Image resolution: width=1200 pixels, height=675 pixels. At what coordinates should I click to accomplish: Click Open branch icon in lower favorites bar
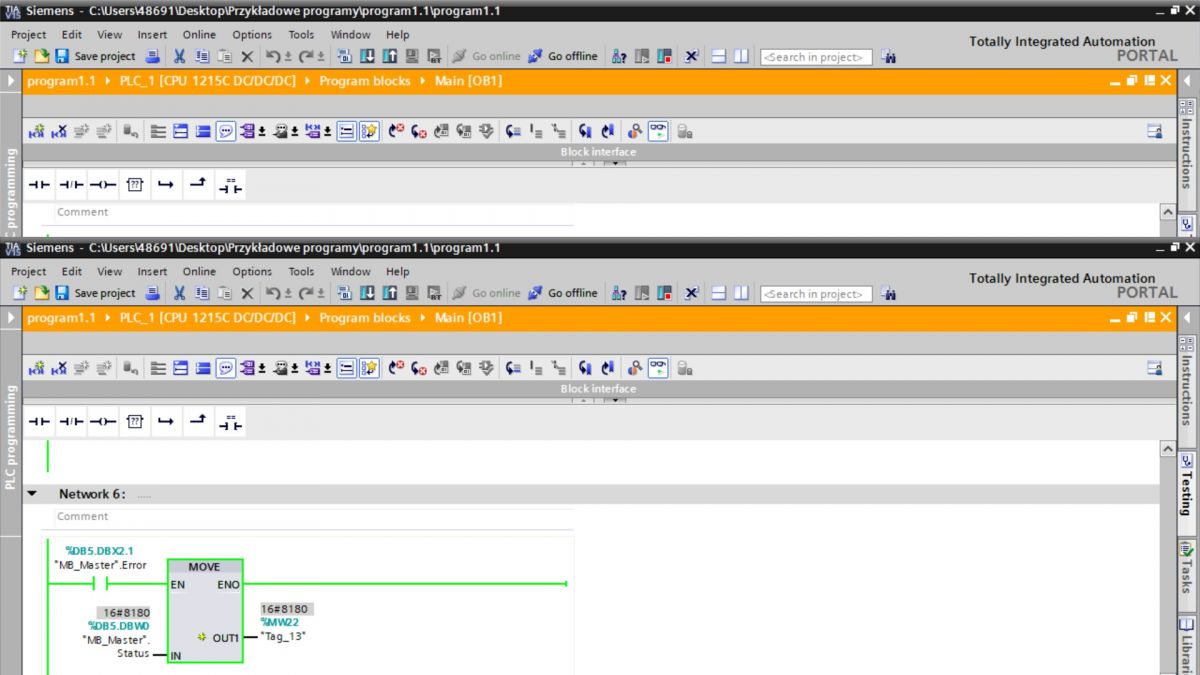[167, 422]
